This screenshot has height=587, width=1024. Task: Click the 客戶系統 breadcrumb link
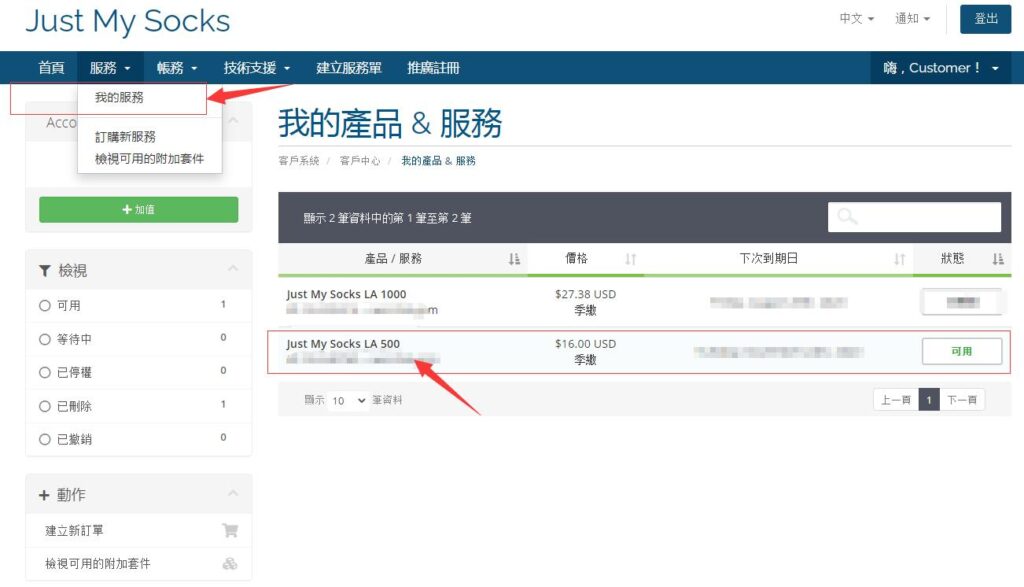[x=298, y=161]
